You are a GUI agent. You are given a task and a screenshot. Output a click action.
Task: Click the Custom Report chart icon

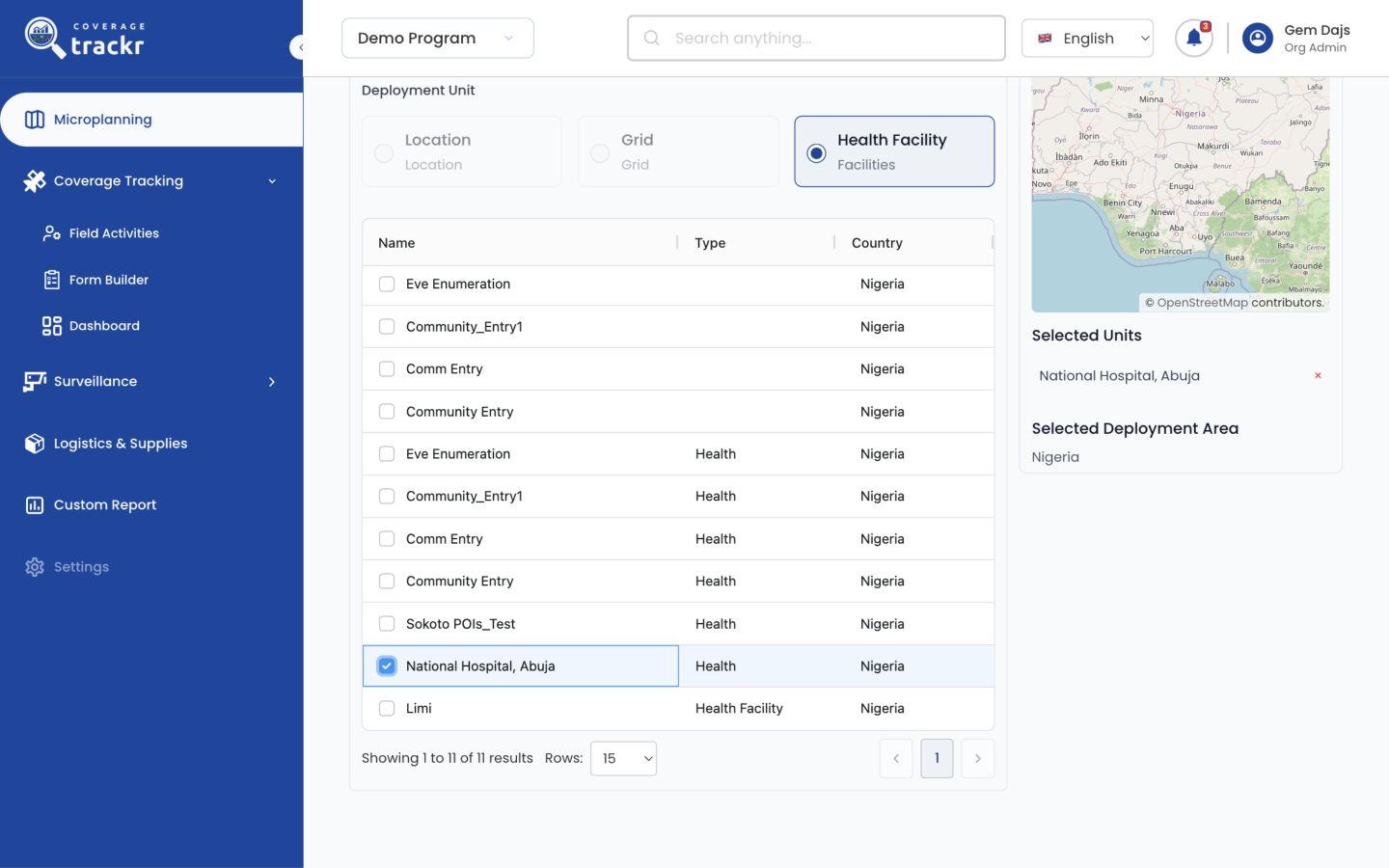[x=35, y=505]
